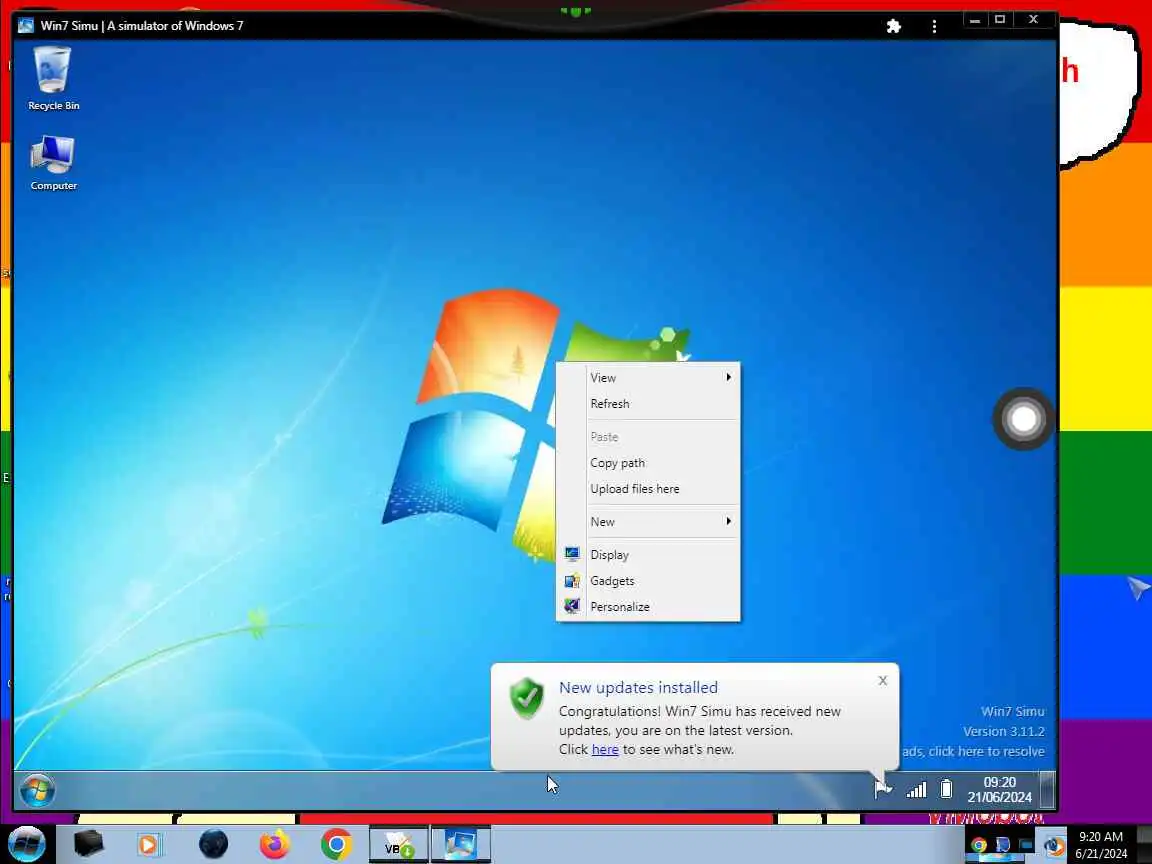Open VirtualBox taskbar item
Screen dimensions: 1152x864
click(x=398, y=845)
